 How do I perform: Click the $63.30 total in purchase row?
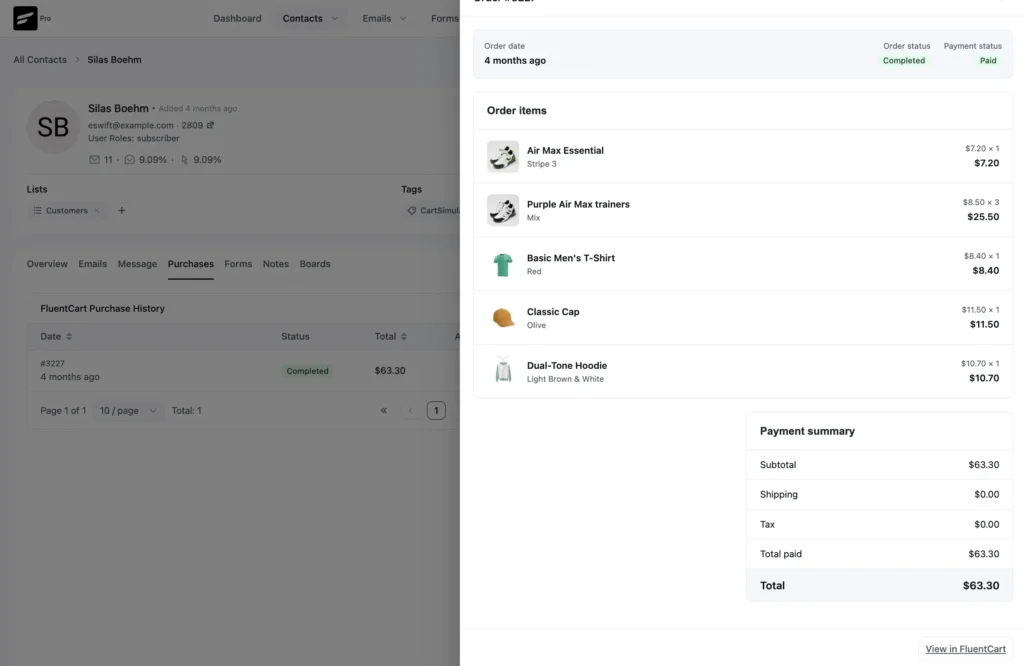(x=390, y=370)
